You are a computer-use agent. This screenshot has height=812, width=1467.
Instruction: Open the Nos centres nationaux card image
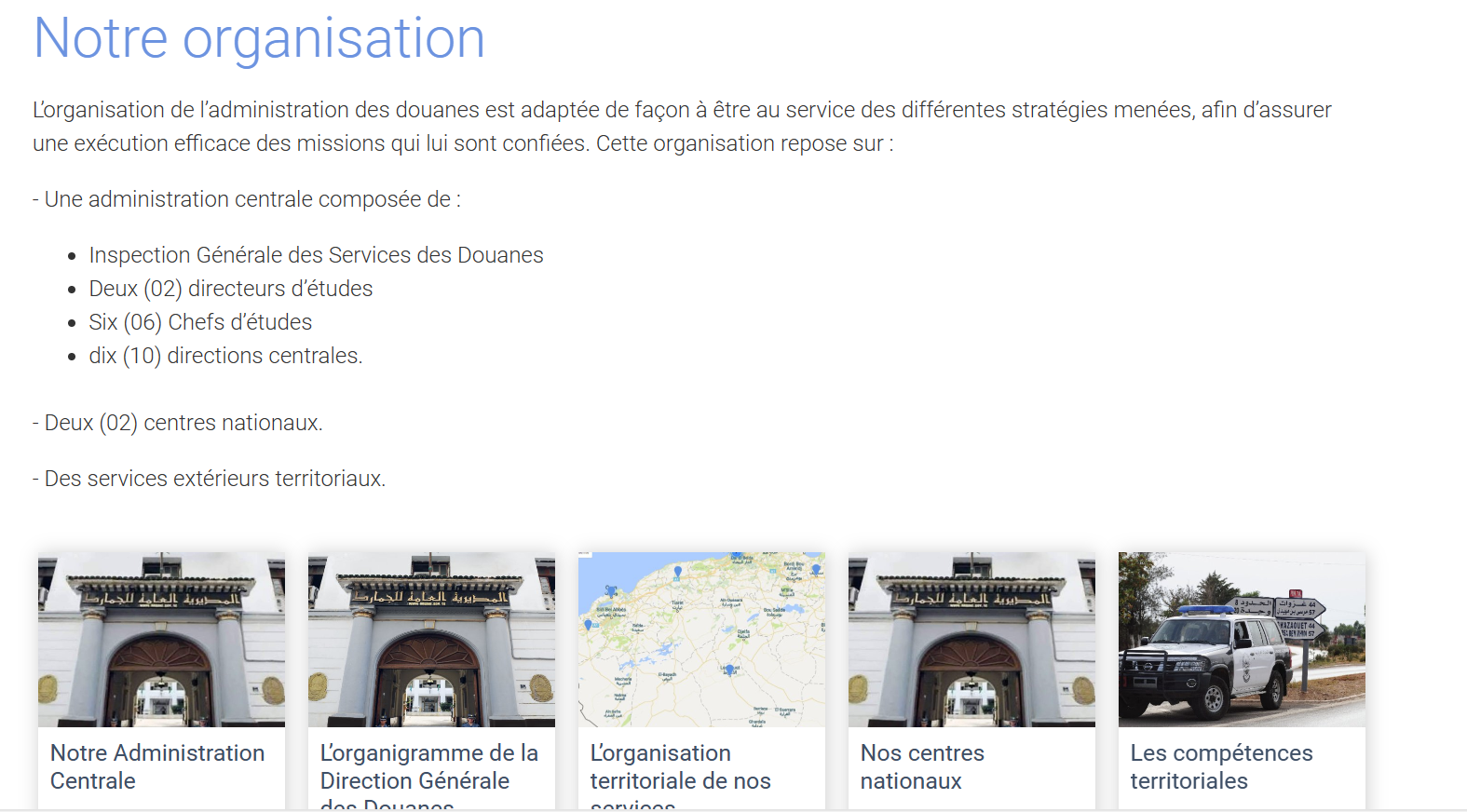(971, 639)
